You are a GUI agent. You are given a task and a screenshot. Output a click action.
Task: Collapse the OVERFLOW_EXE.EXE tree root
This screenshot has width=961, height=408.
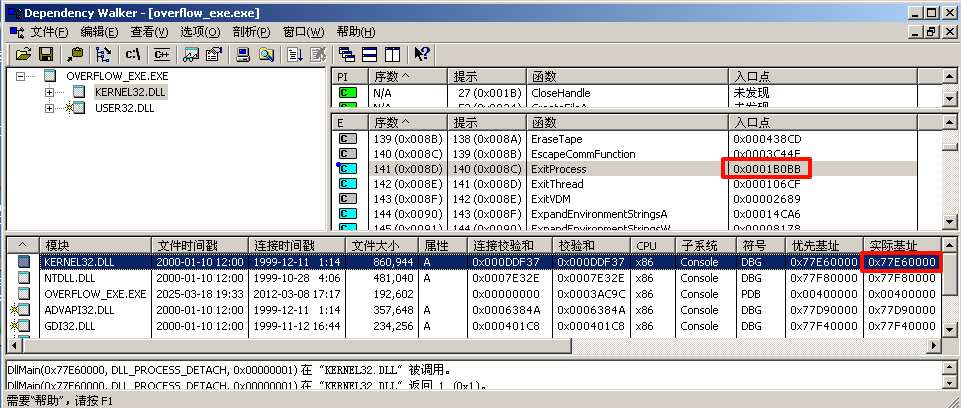[x=21, y=77]
